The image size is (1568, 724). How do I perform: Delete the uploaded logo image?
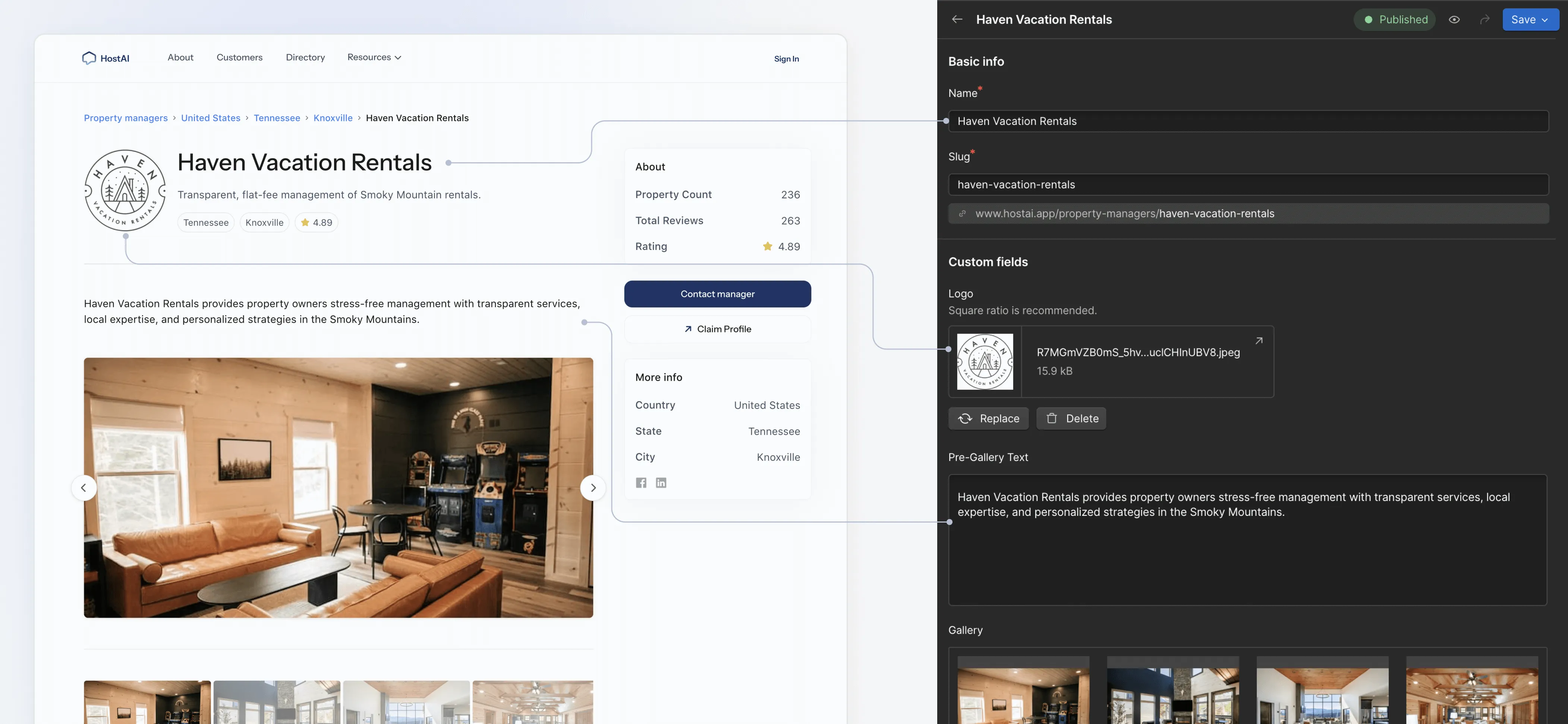1071,419
